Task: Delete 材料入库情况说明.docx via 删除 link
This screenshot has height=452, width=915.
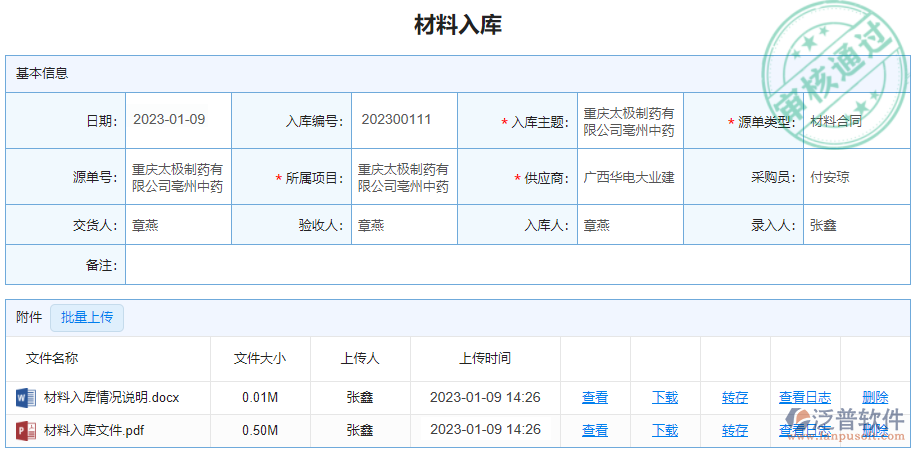Action: tap(875, 398)
